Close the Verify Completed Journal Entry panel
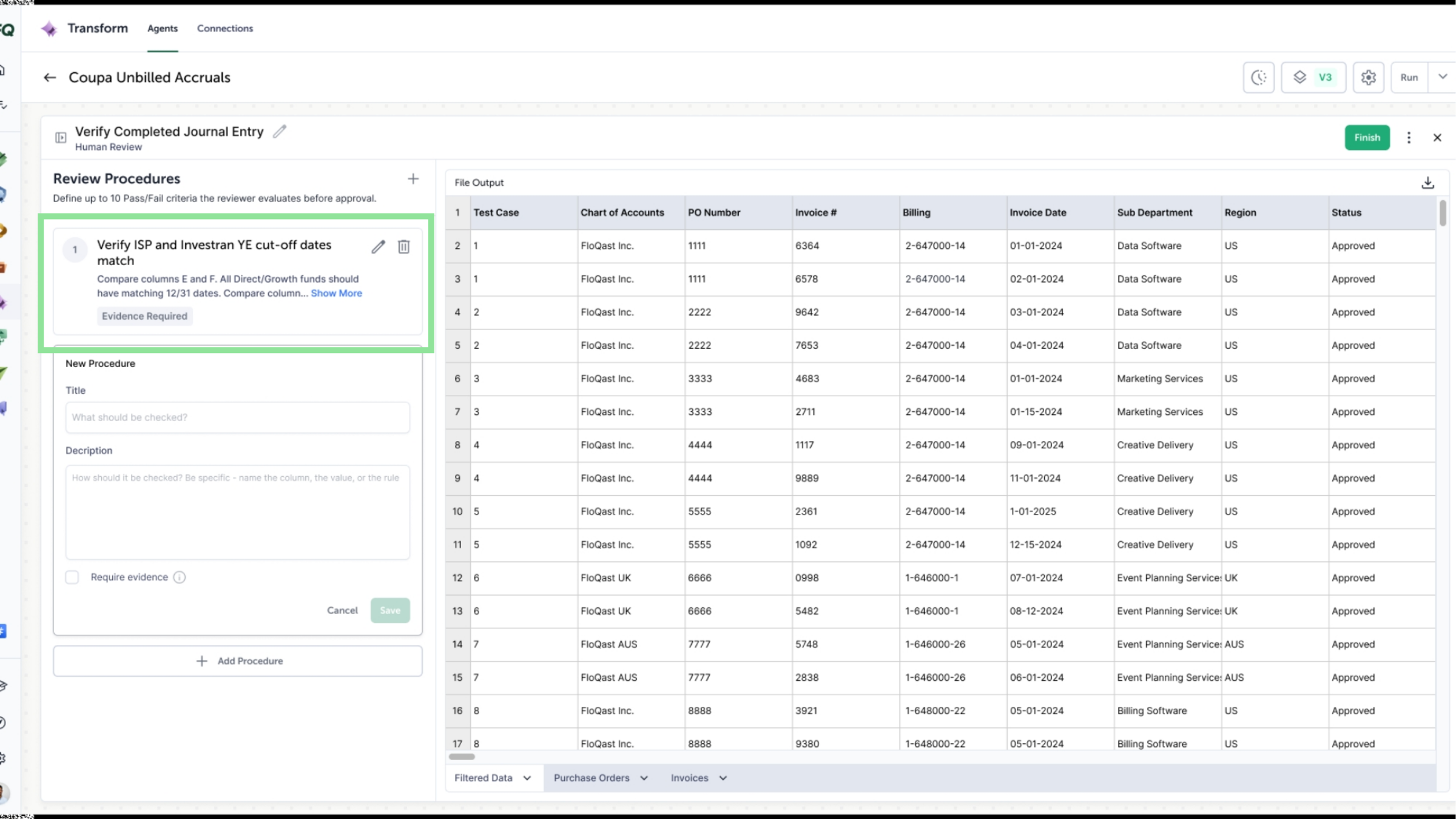Viewport: 1456px width, 819px height. tap(1437, 138)
